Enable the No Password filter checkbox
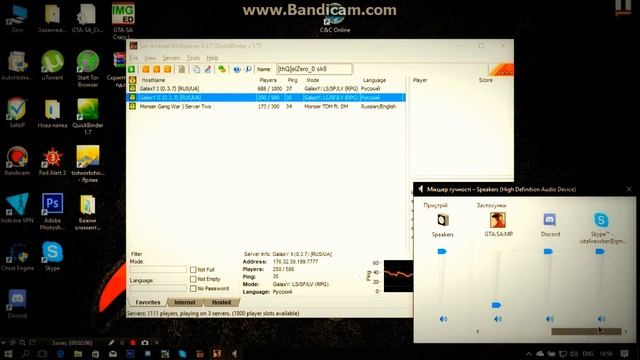 [193, 289]
